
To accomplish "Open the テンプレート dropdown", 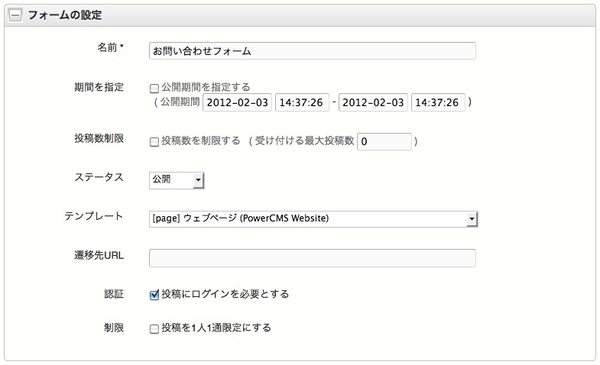I will click(313, 219).
